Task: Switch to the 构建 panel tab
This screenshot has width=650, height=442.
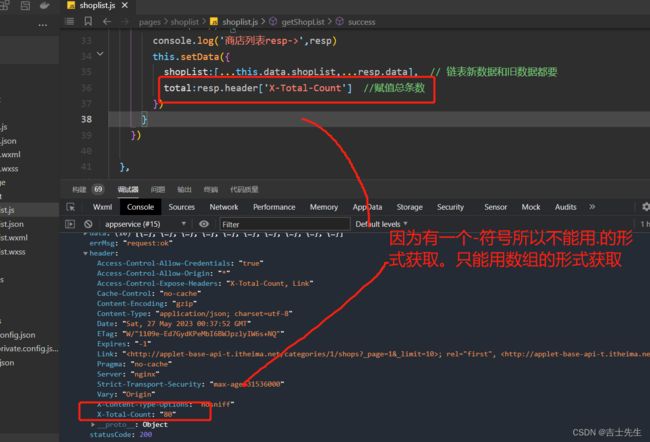Action: click(79, 189)
